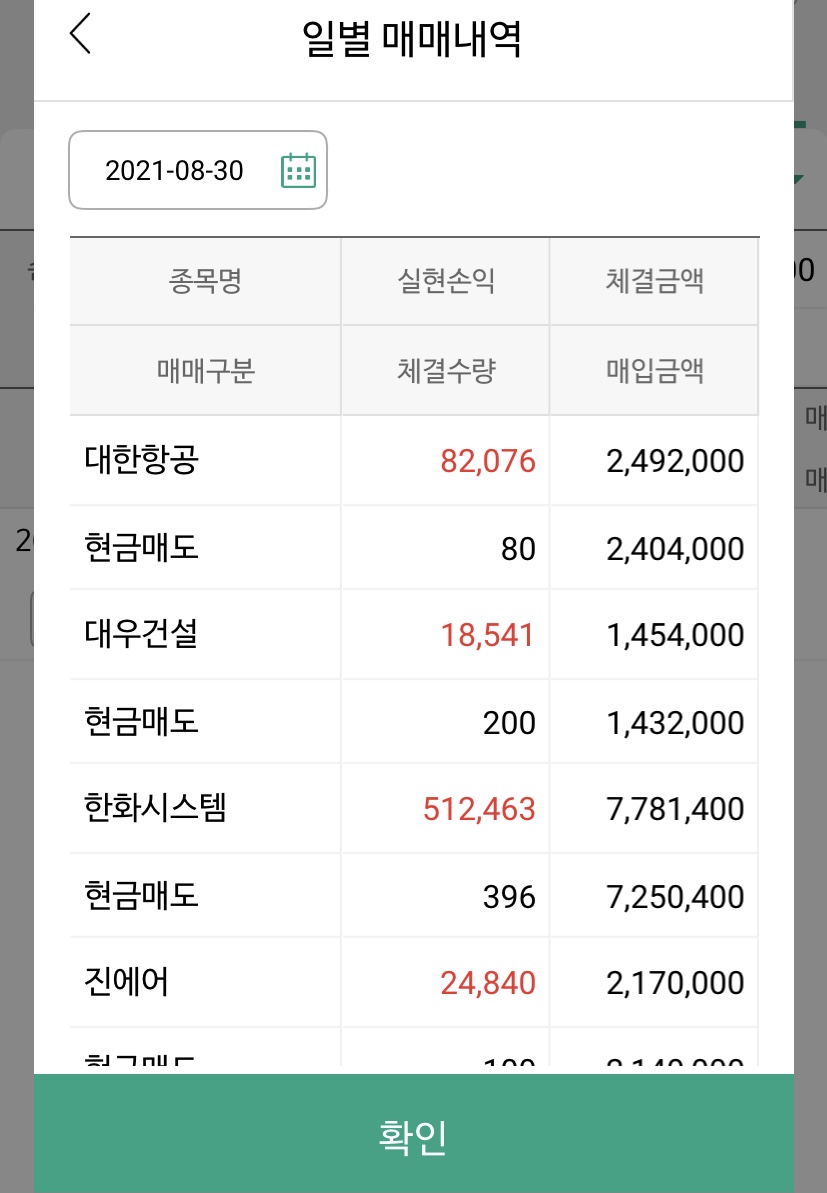Select the 대한항공 stock row
The image size is (827, 1193).
pos(140,461)
